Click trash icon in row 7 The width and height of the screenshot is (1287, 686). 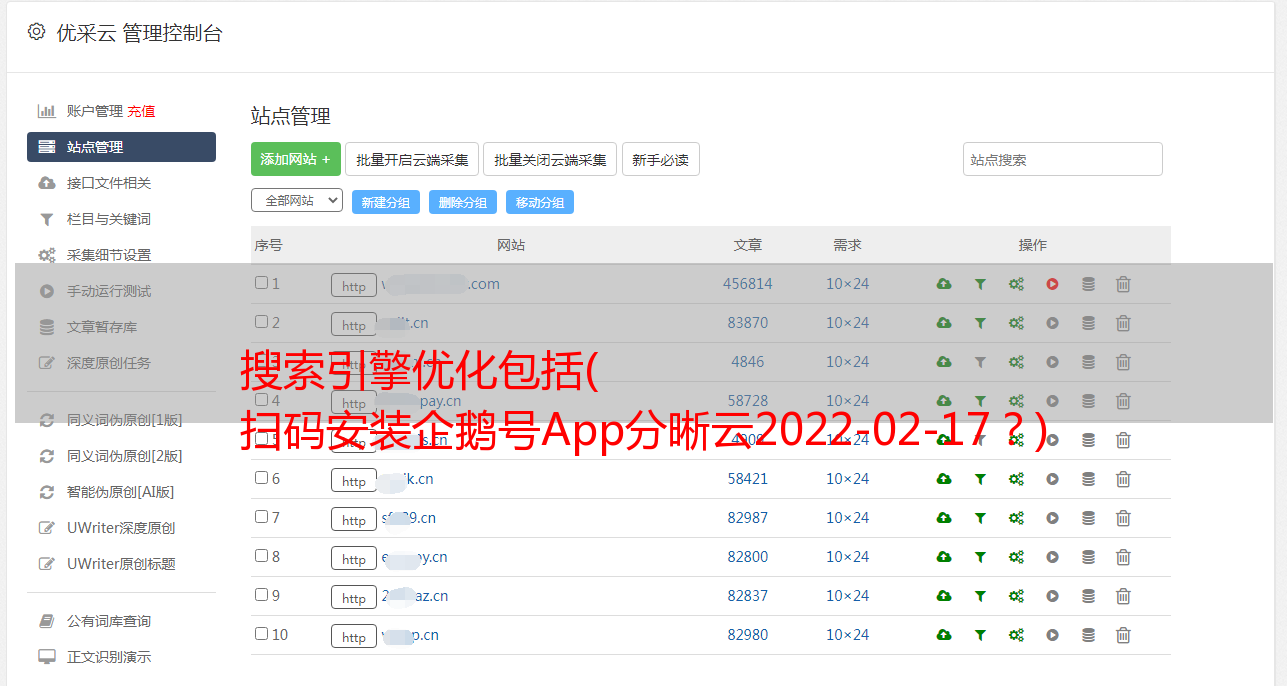[x=1123, y=518]
